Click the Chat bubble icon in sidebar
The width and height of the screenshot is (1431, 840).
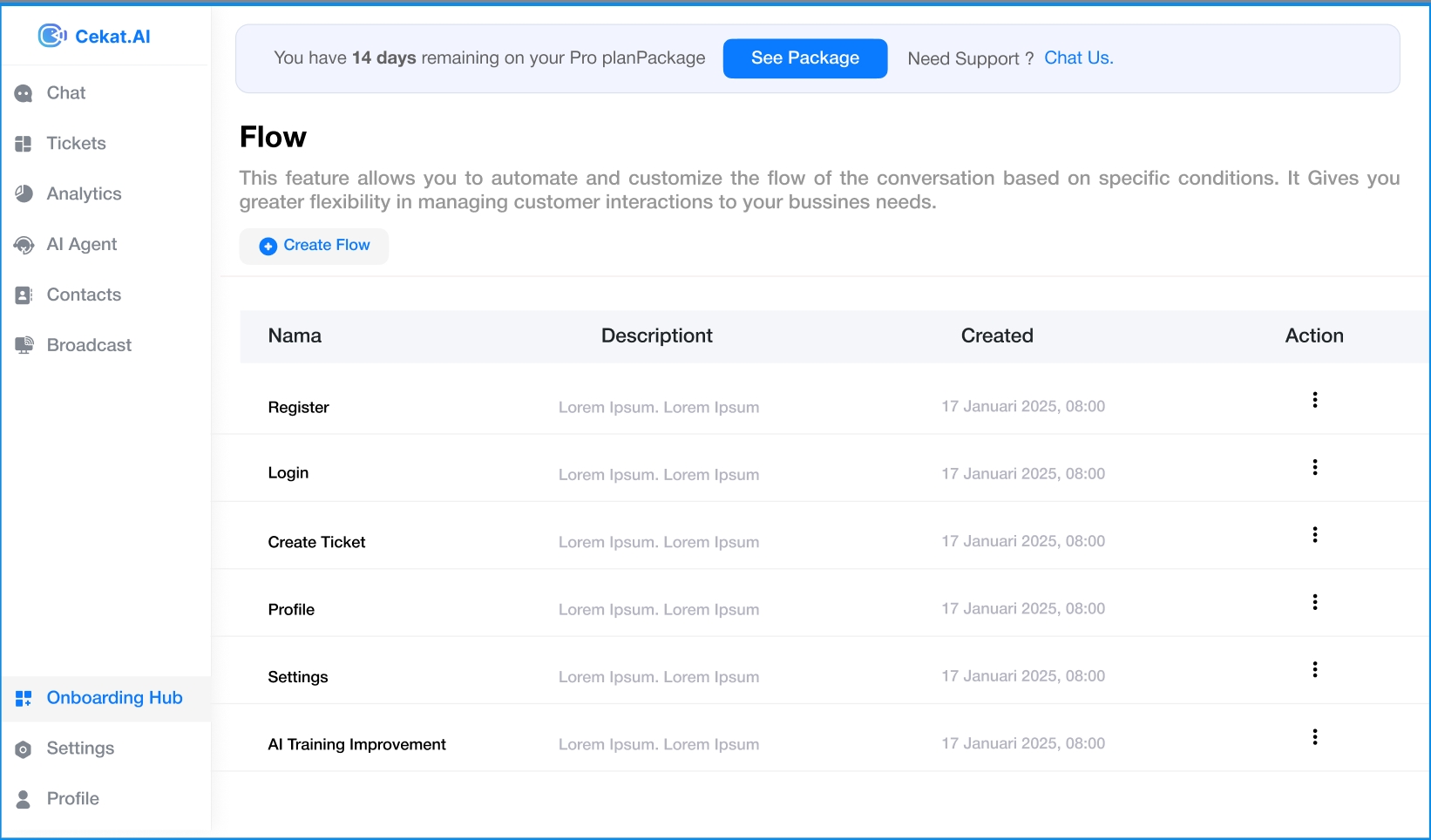coord(24,93)
